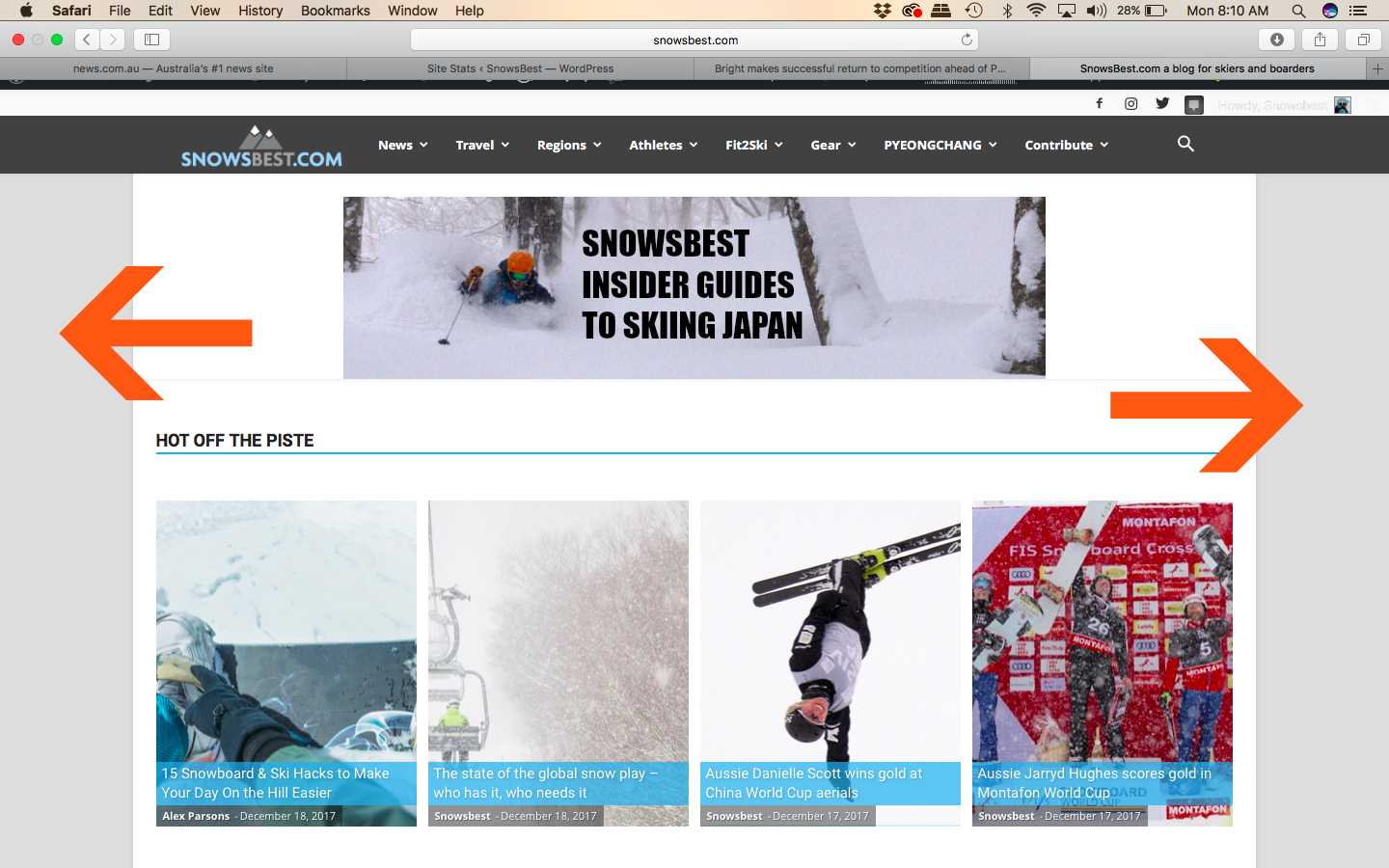Expand the Regions dropdown menu
Image resolution: width=1389 pixels, height=868 pixels.
569,145
